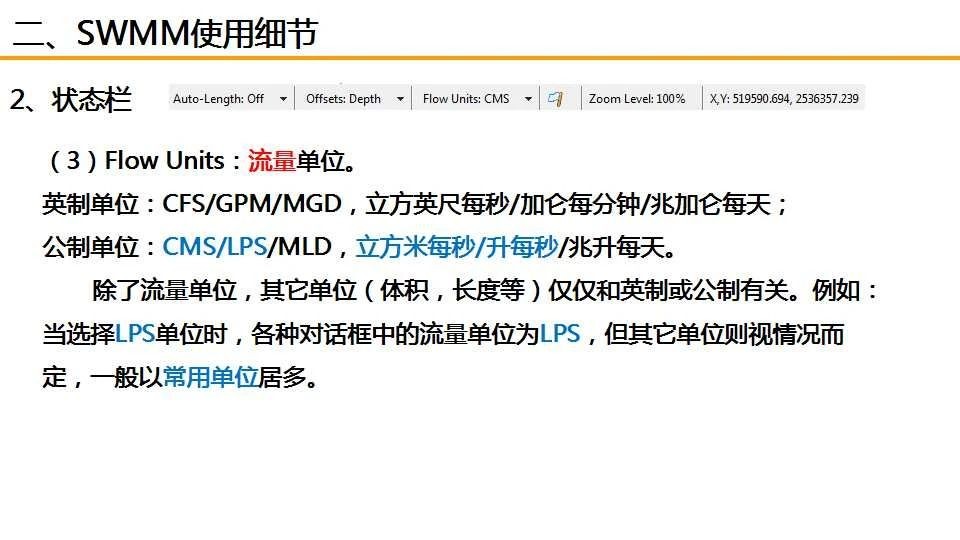Open the Auto-Length dropdown arrow

[x=283, y=99]
